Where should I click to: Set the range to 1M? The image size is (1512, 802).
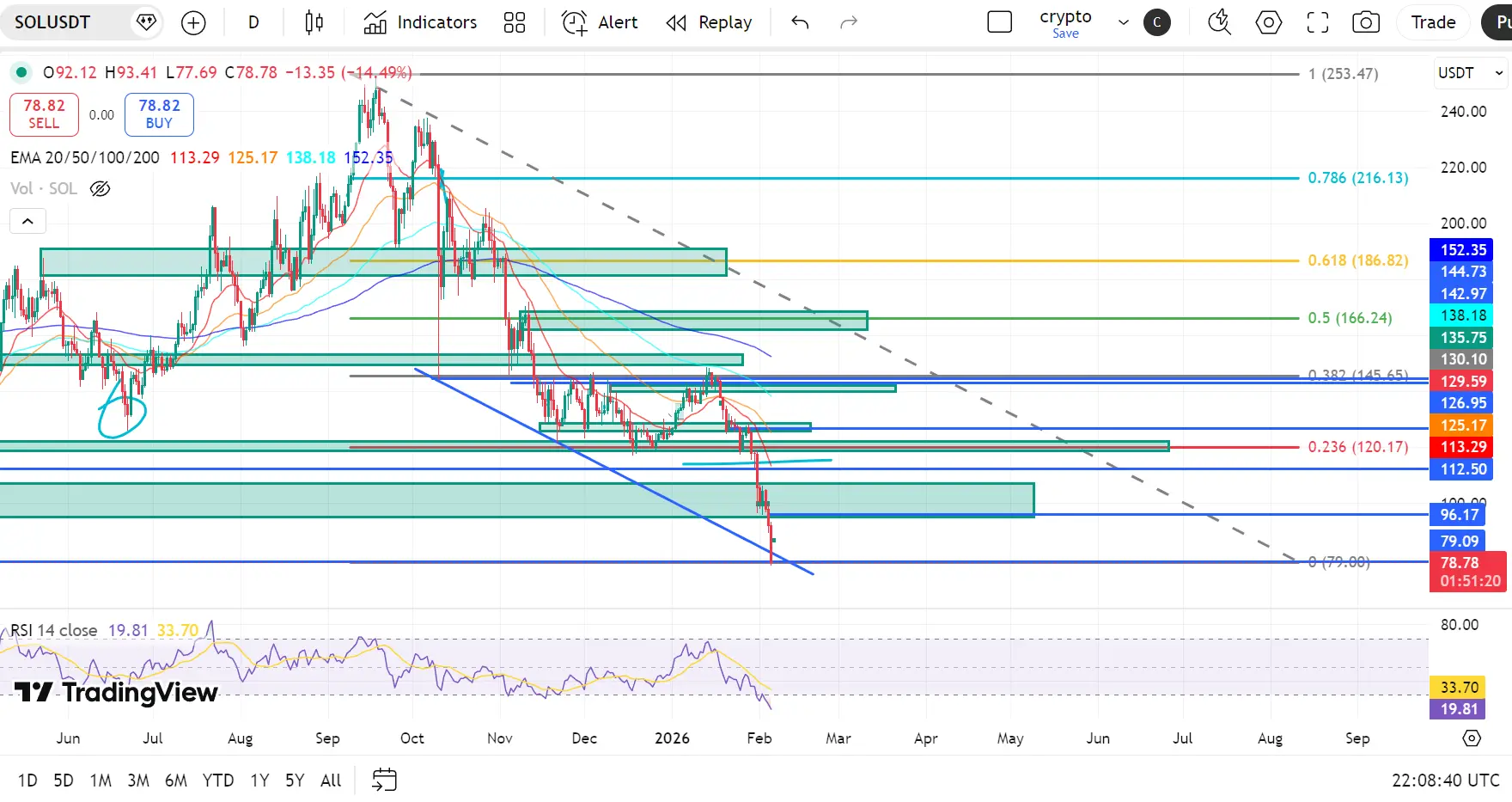[101, 781]
